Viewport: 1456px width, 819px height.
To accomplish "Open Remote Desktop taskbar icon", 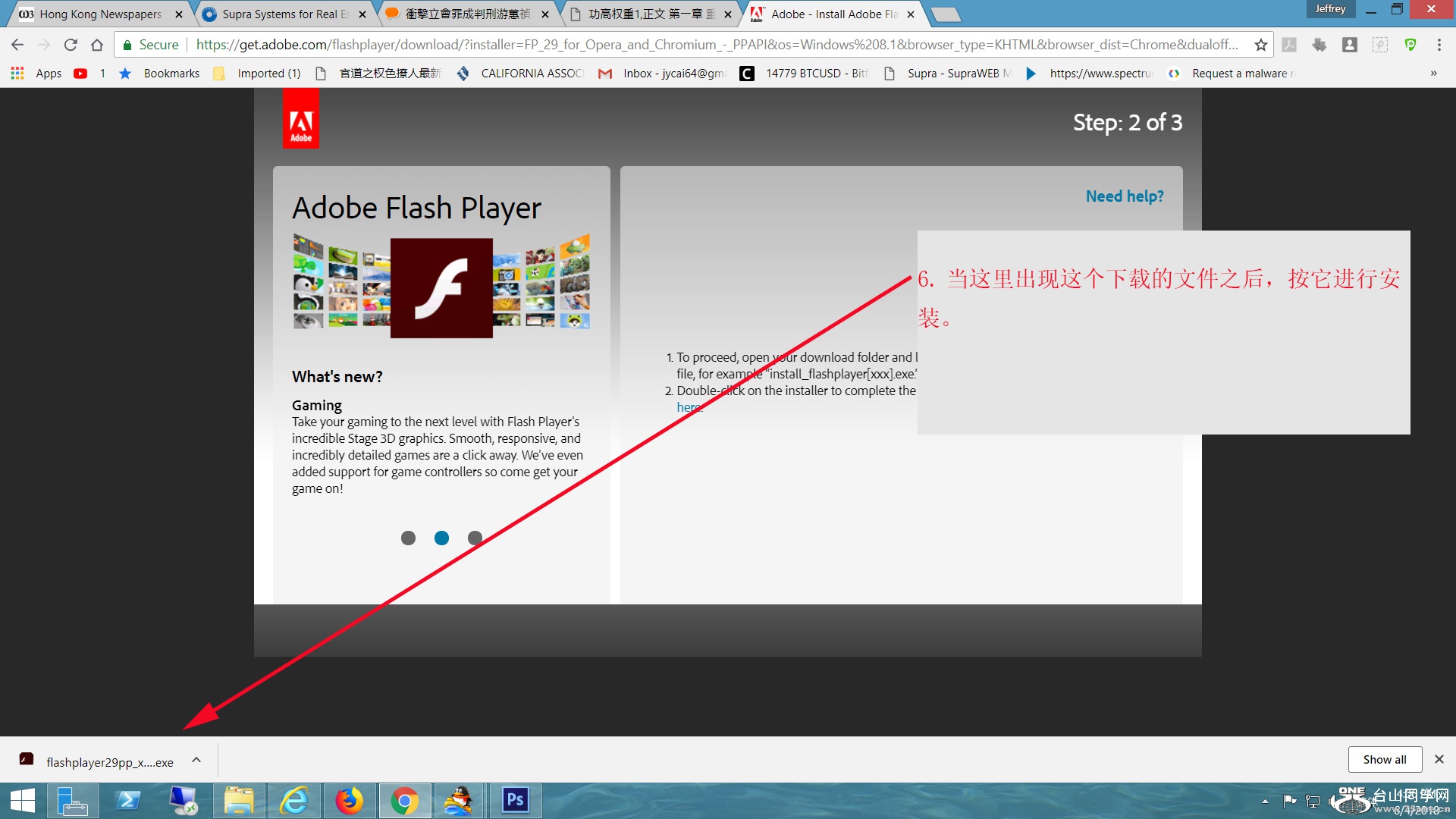I will tap(184, 801).
